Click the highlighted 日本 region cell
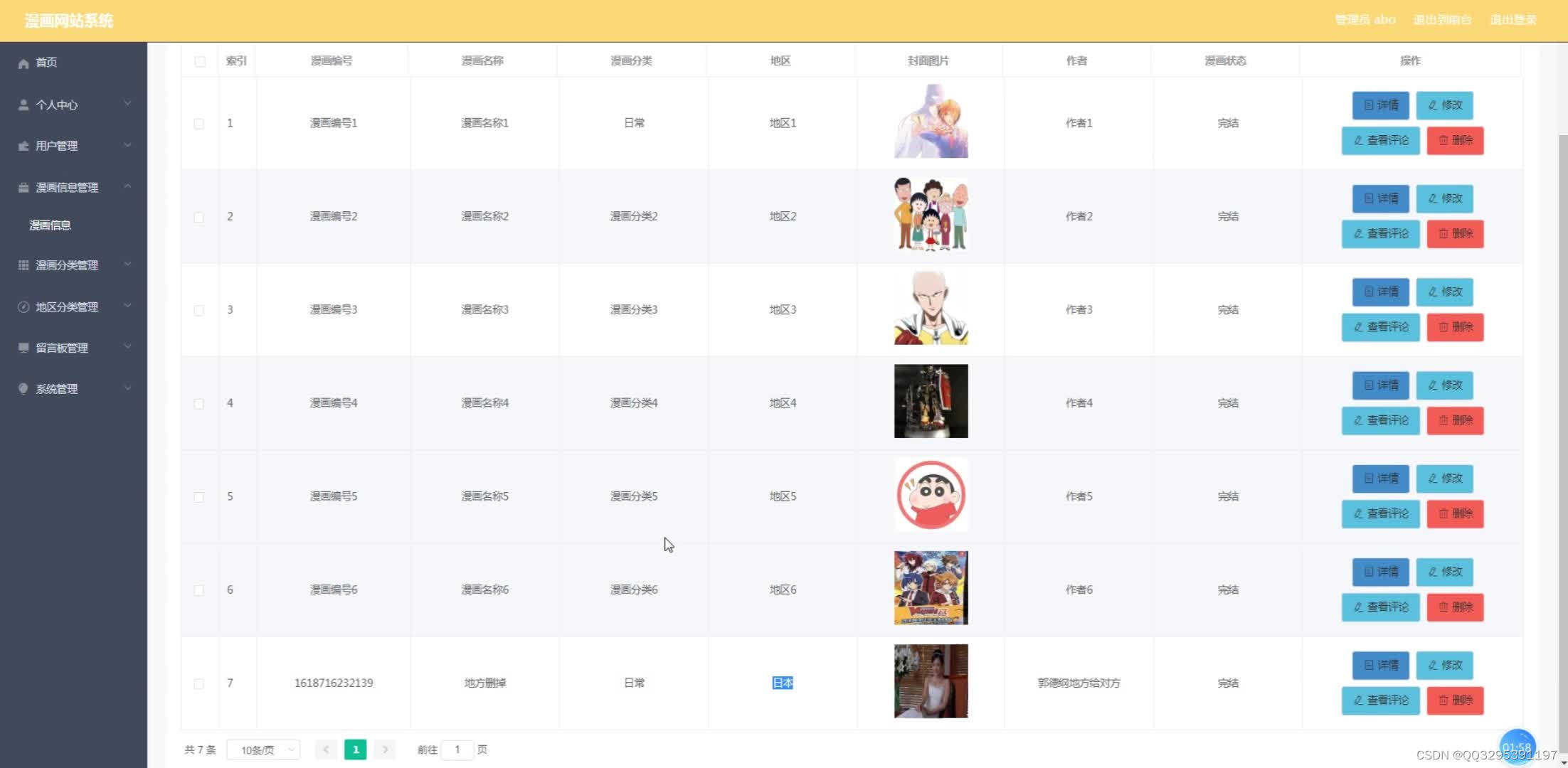 (x=783, y=683)
